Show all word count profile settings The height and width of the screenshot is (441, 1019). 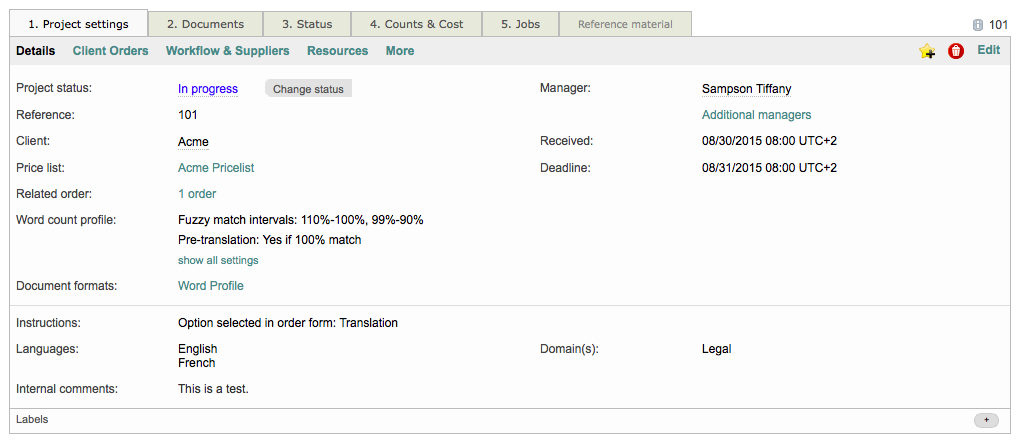[x=218, y=260]
